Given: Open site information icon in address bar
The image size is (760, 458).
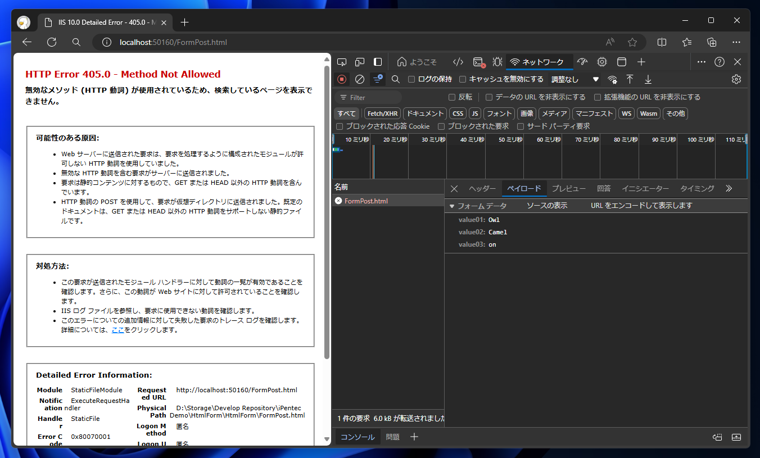Looking at the screenshot, I should tap(106, 42).
